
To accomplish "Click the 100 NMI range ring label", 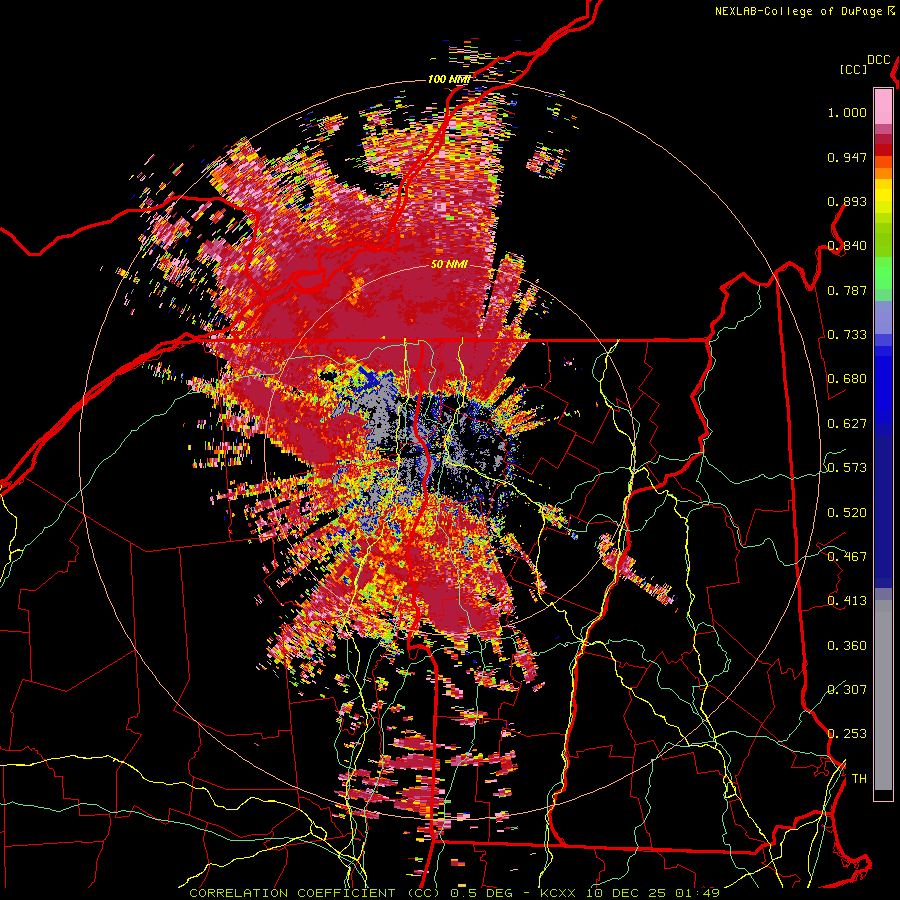I will click(449, 79).
